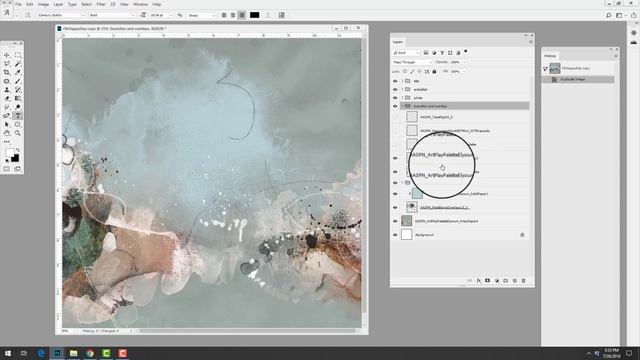Image resolution: width=640 pixels, height=360 pixels.
Task: Select the Rectangular Marquee tool
Action: pos(18,55)
